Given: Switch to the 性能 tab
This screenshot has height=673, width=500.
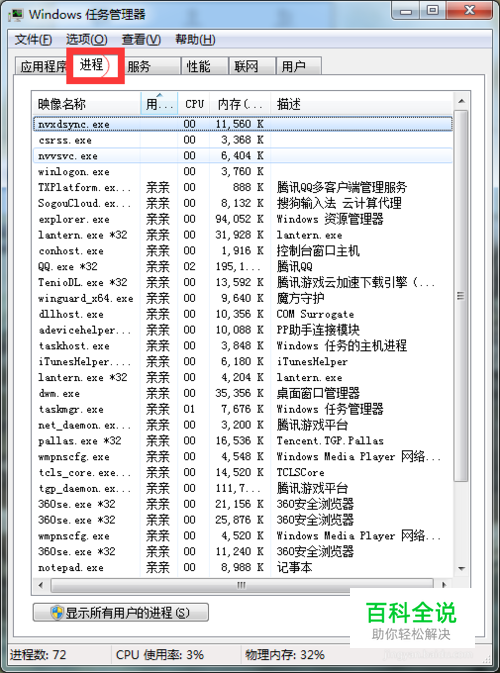Looking at the screenshot, I should [x=204, y=67].
